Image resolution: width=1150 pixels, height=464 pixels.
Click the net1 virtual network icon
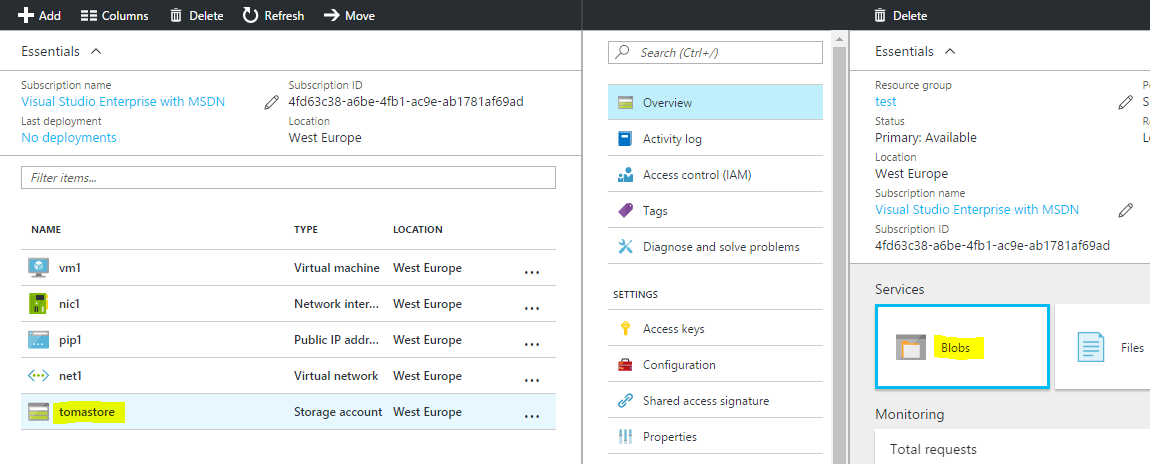[x=38, y=376]
